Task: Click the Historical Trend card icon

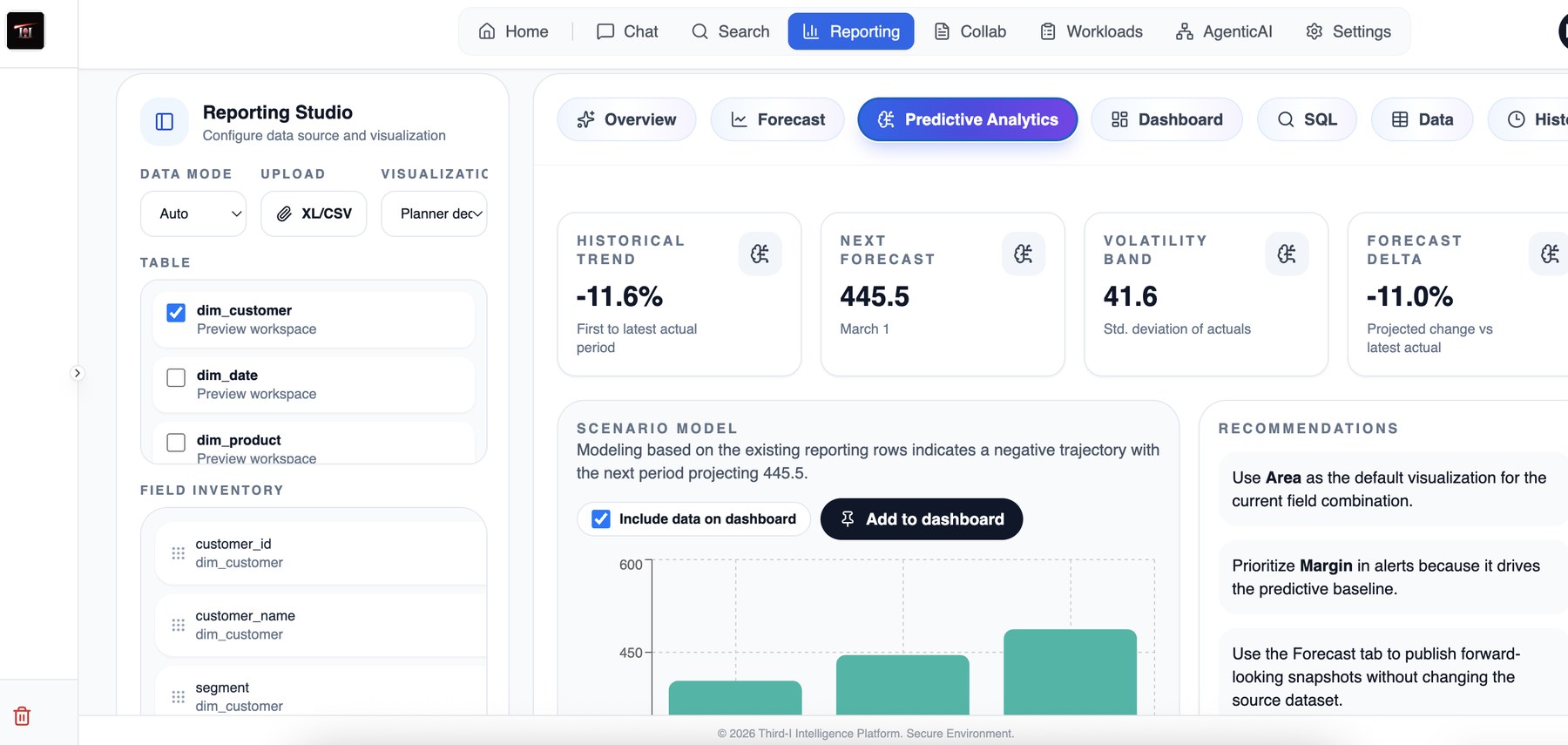Action: [760, 254]
